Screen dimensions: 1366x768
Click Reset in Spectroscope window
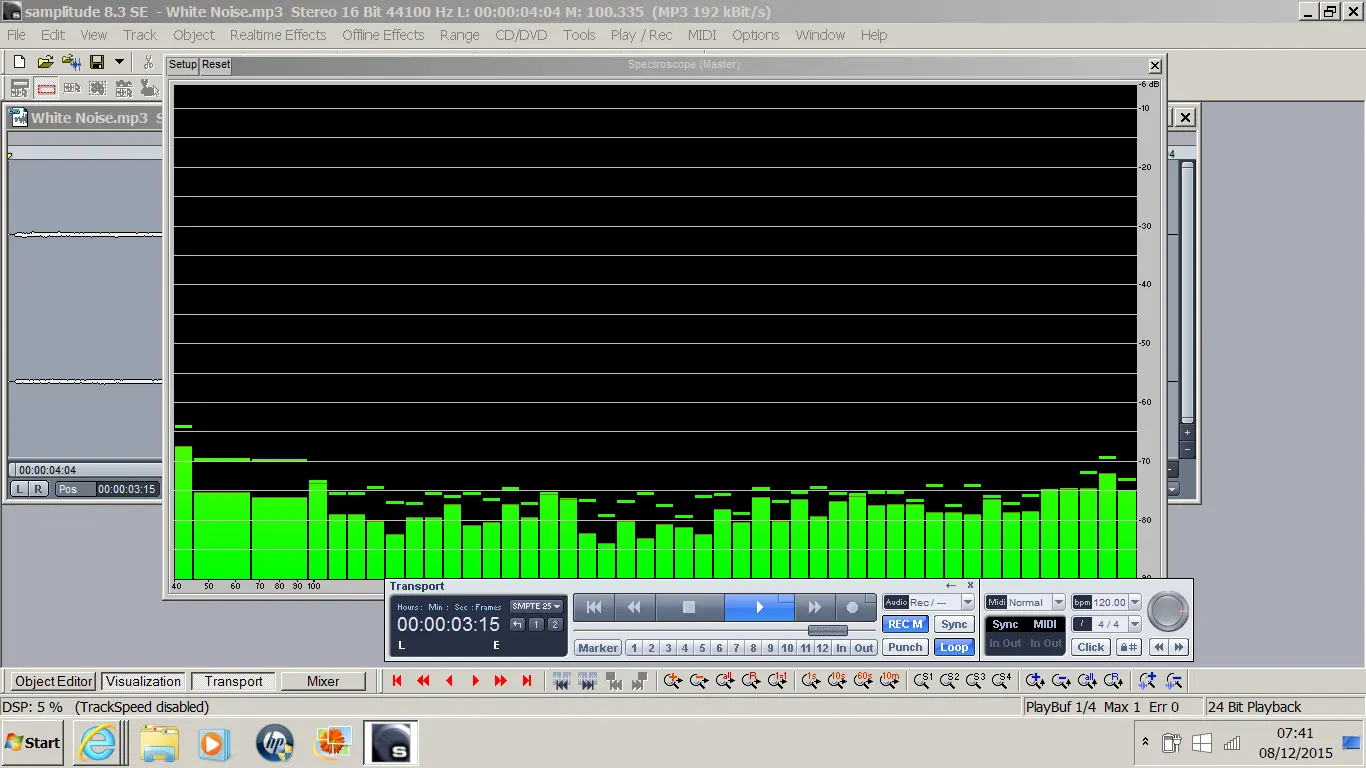point(216,64)
